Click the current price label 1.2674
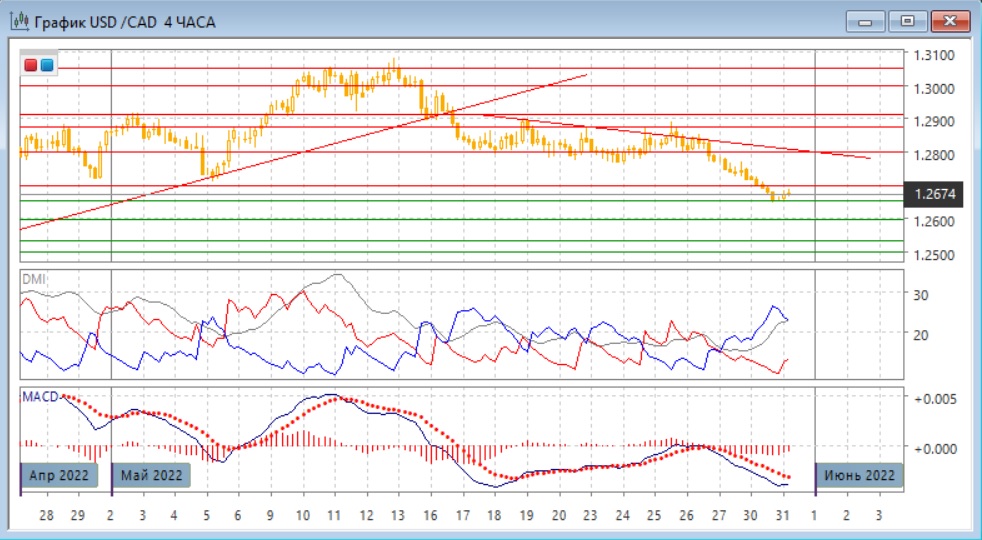This screenshot has height=540, width=982. point(934,194)
